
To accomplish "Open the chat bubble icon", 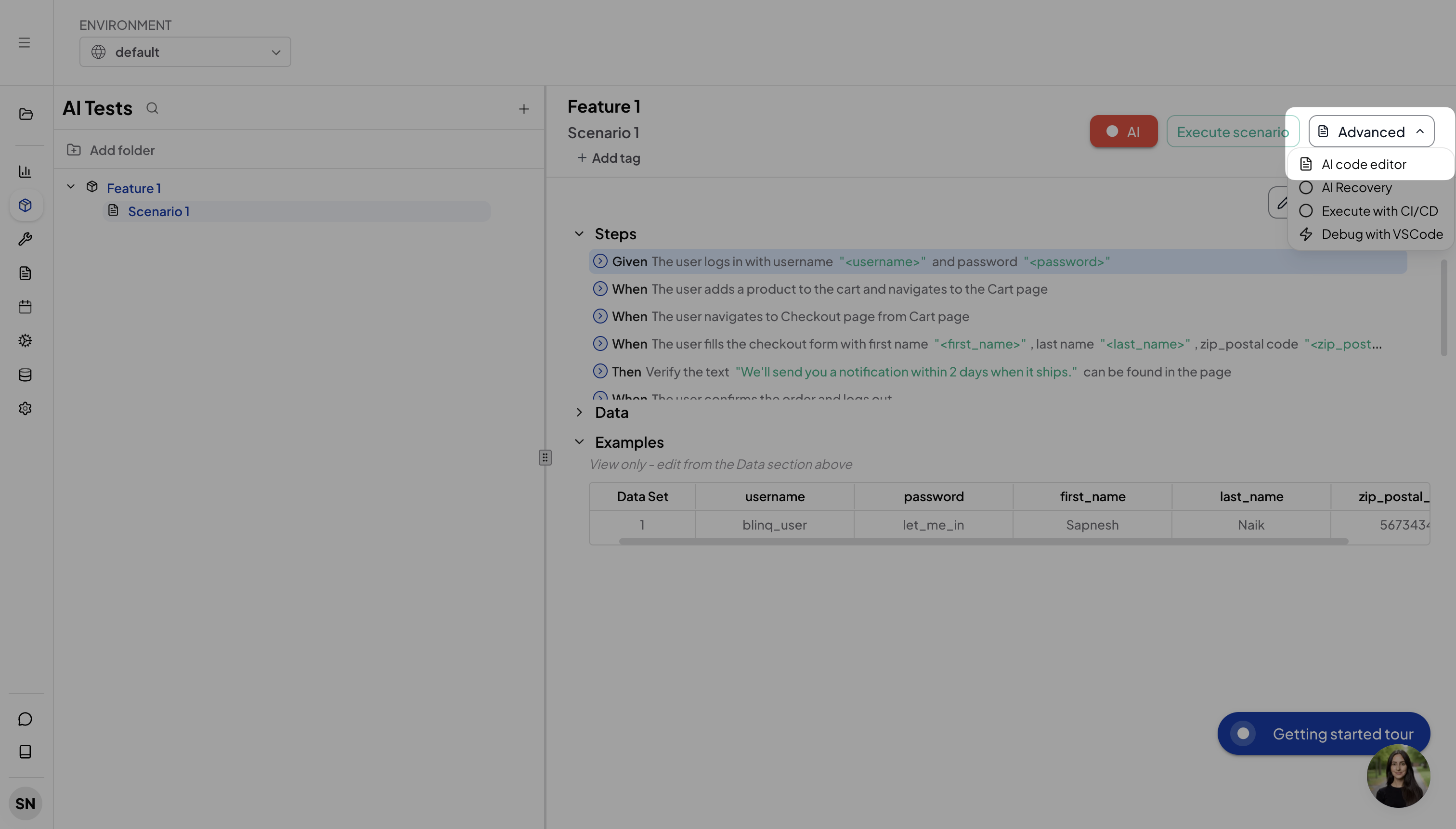I will tap(25, 719).
